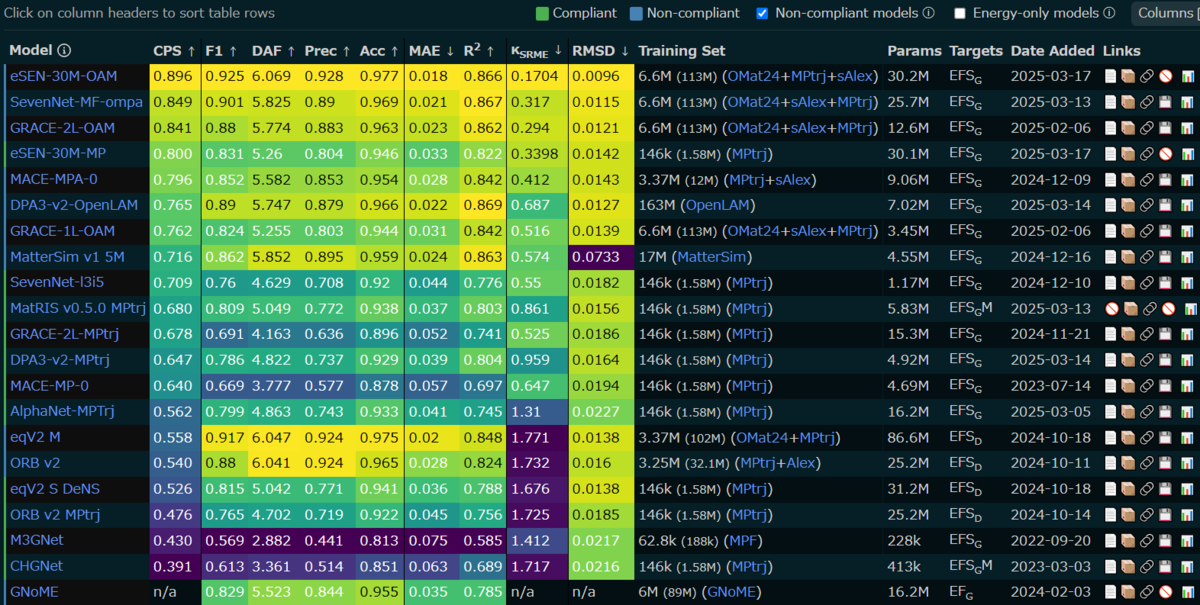Click the red prohibited checkpoint icon for GNoME
This screenshot has height=605, width=1200.
pyautogui.click(x=1165, y=591)
